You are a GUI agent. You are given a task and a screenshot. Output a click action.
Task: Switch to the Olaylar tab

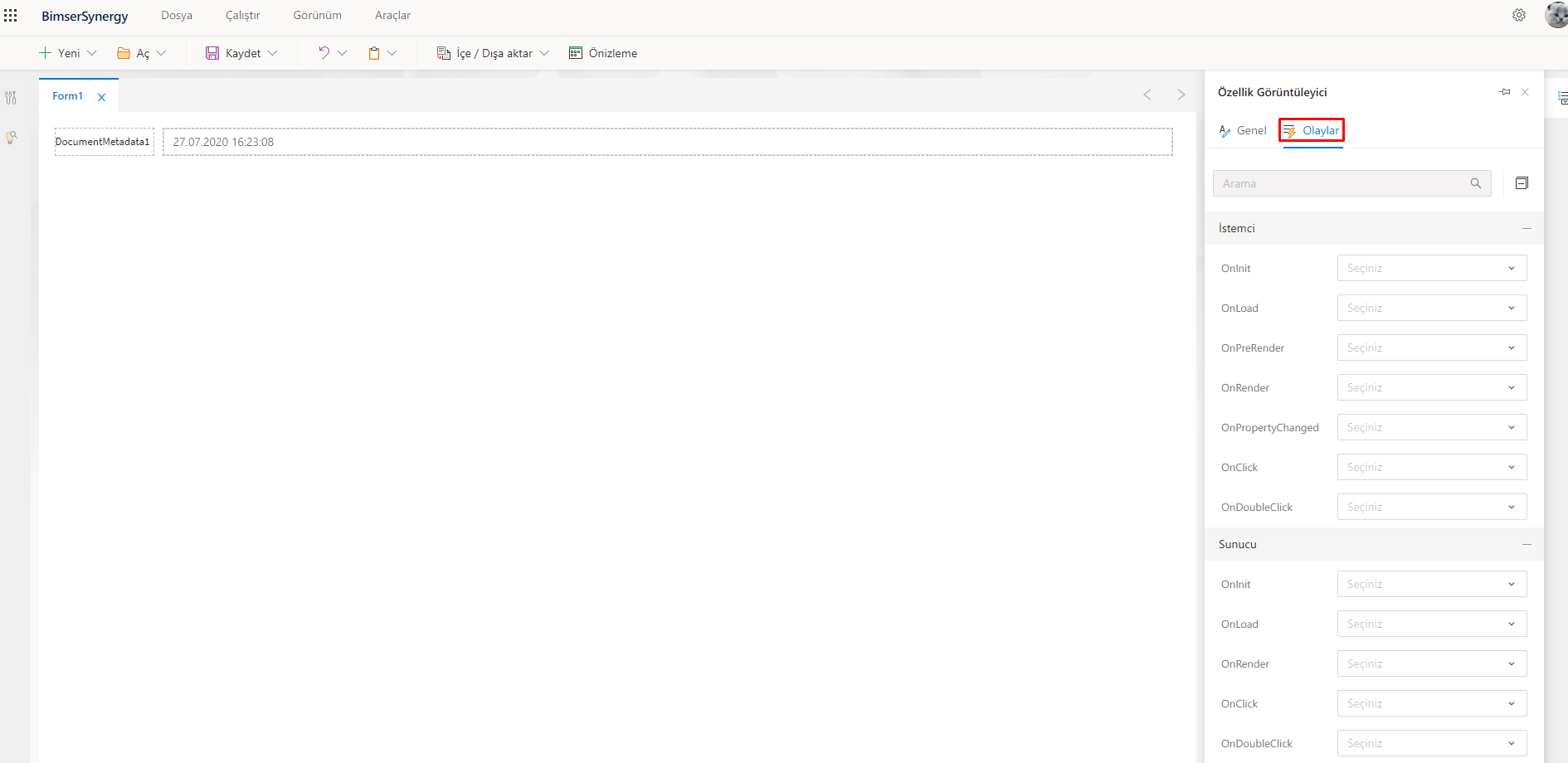pyautogui.click(x=1312, y=130)
